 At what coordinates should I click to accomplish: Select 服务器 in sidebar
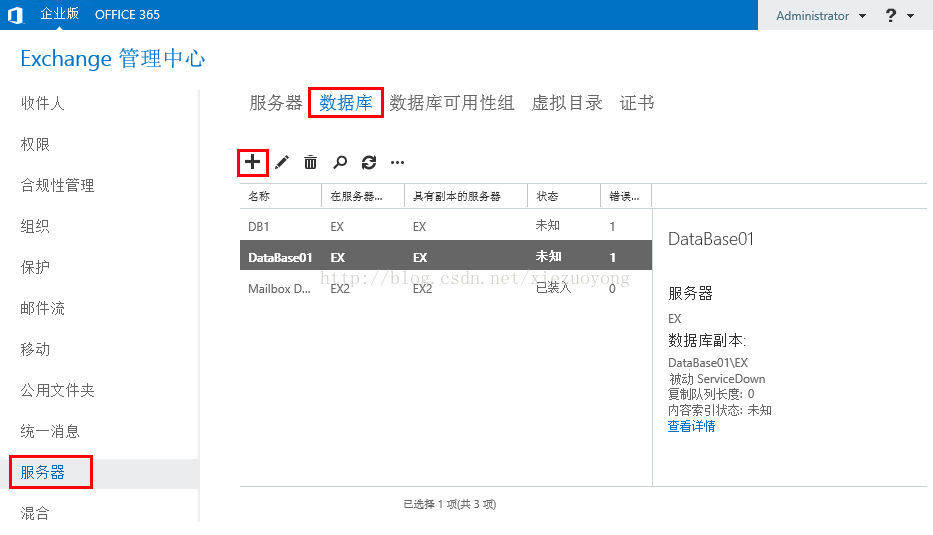[42, 473]
